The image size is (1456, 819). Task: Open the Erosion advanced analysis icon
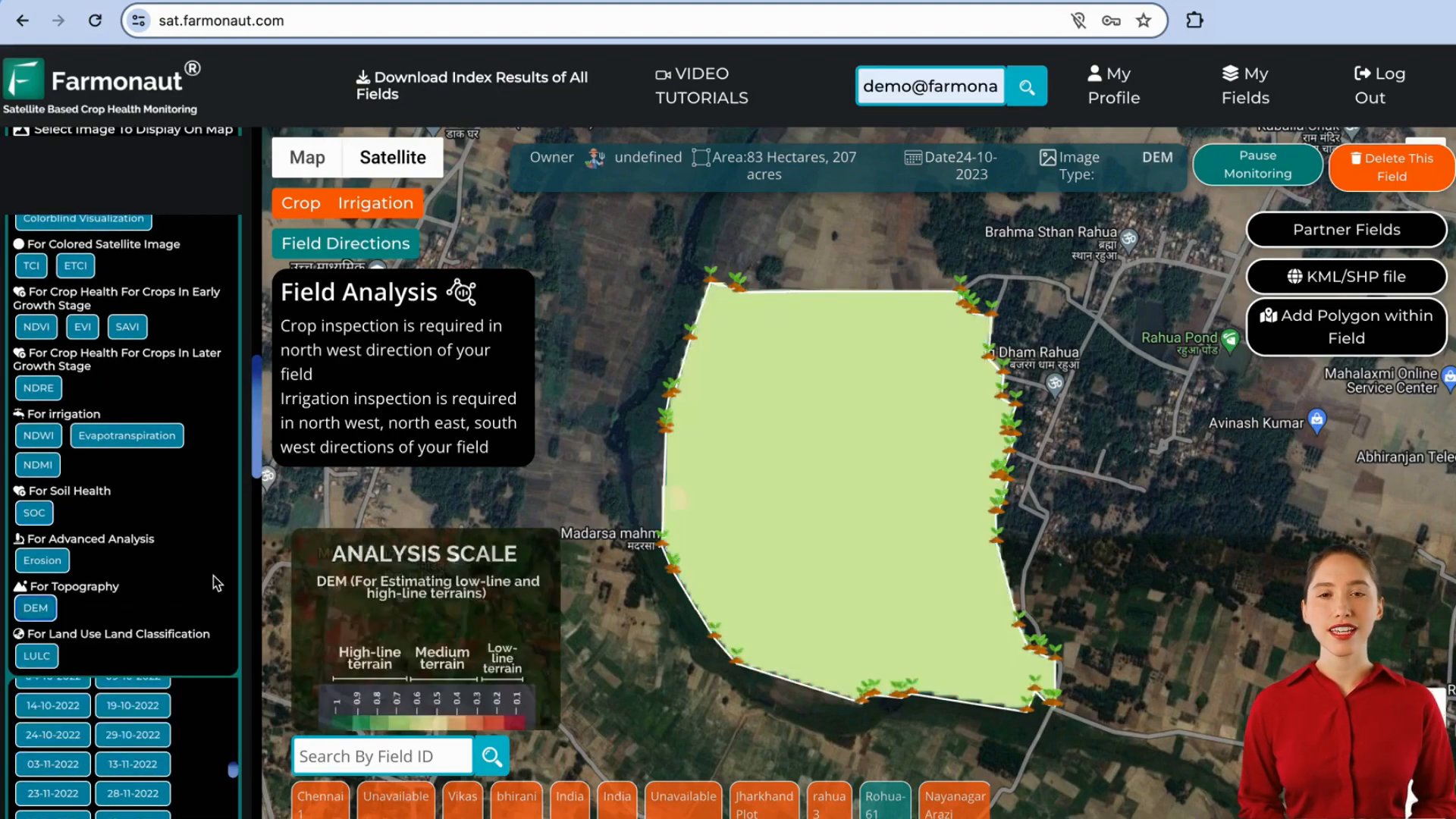42,560
